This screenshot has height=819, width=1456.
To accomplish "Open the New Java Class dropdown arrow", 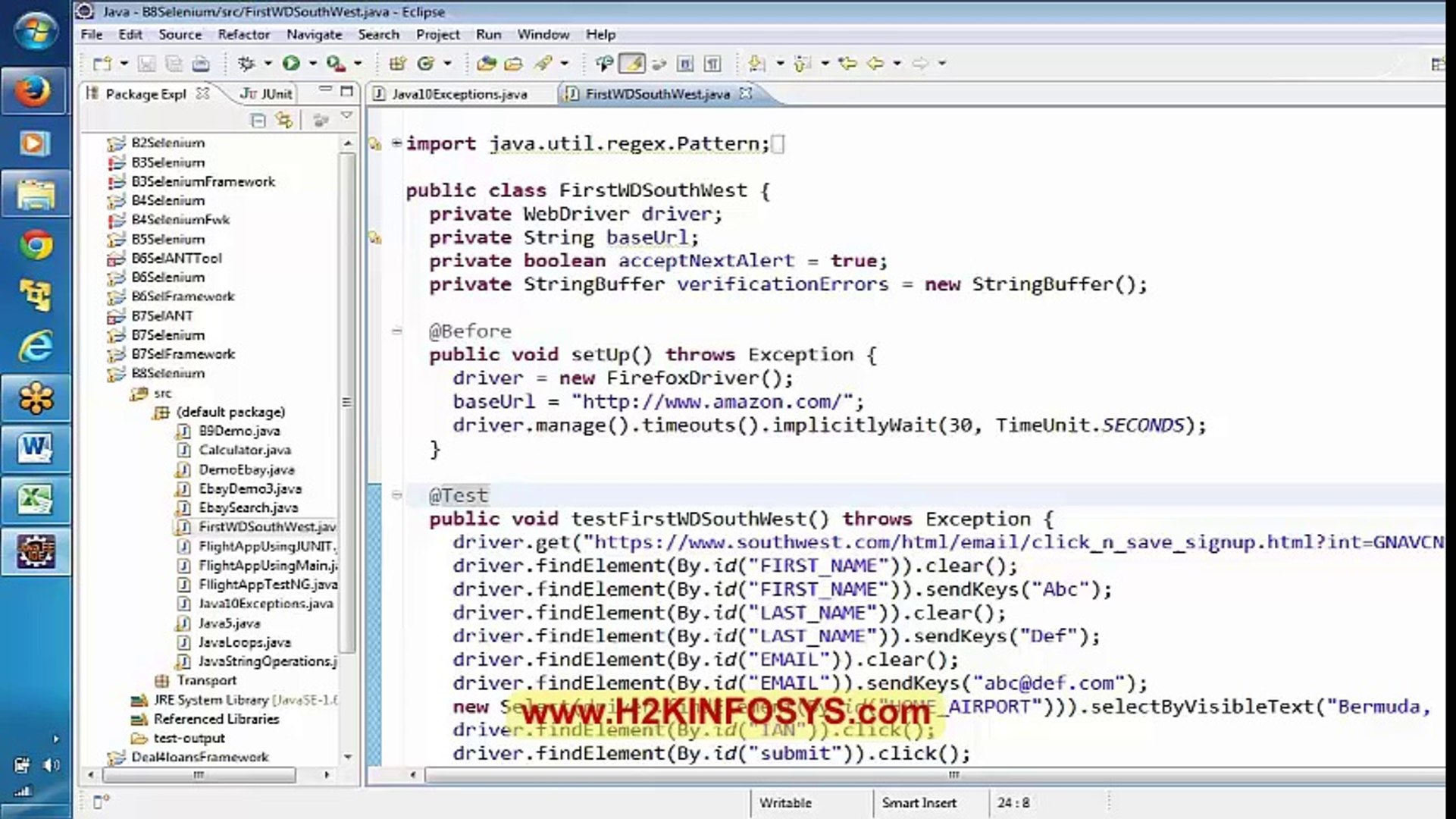I will pyautogui.click(x=447, y=64).
